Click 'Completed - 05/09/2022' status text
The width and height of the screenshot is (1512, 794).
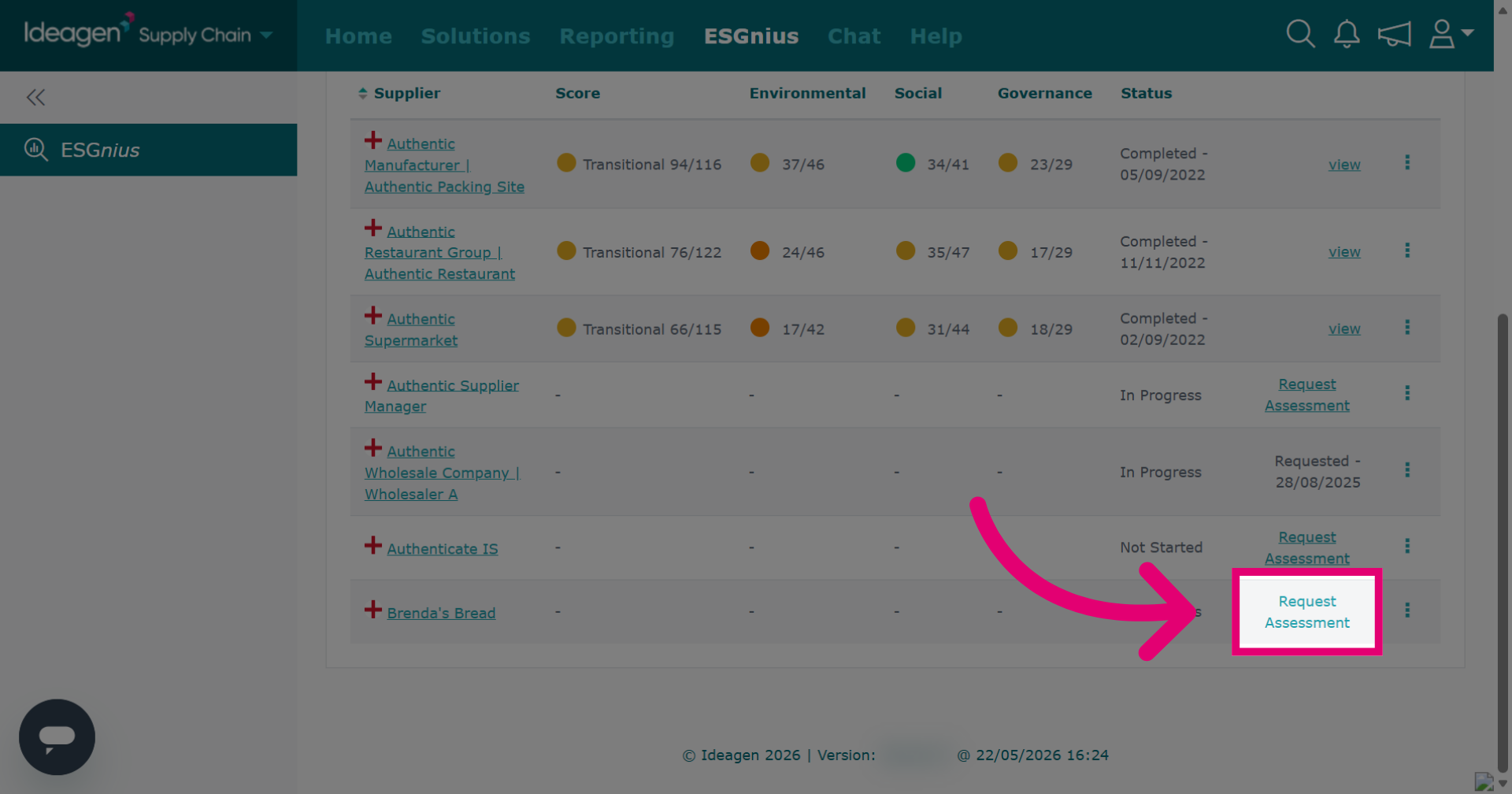(1163, 165)
